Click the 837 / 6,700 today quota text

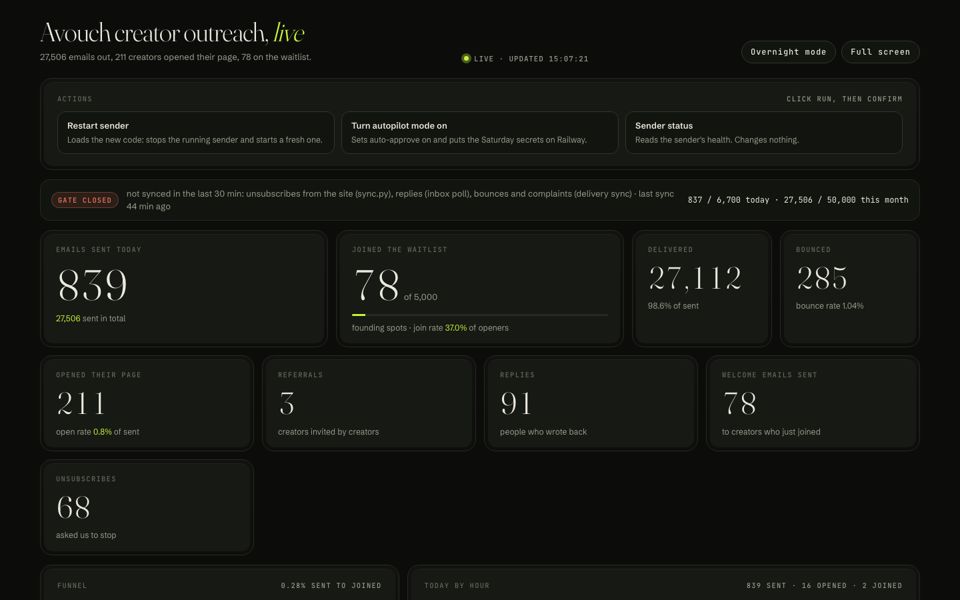[x=729, y=200]
